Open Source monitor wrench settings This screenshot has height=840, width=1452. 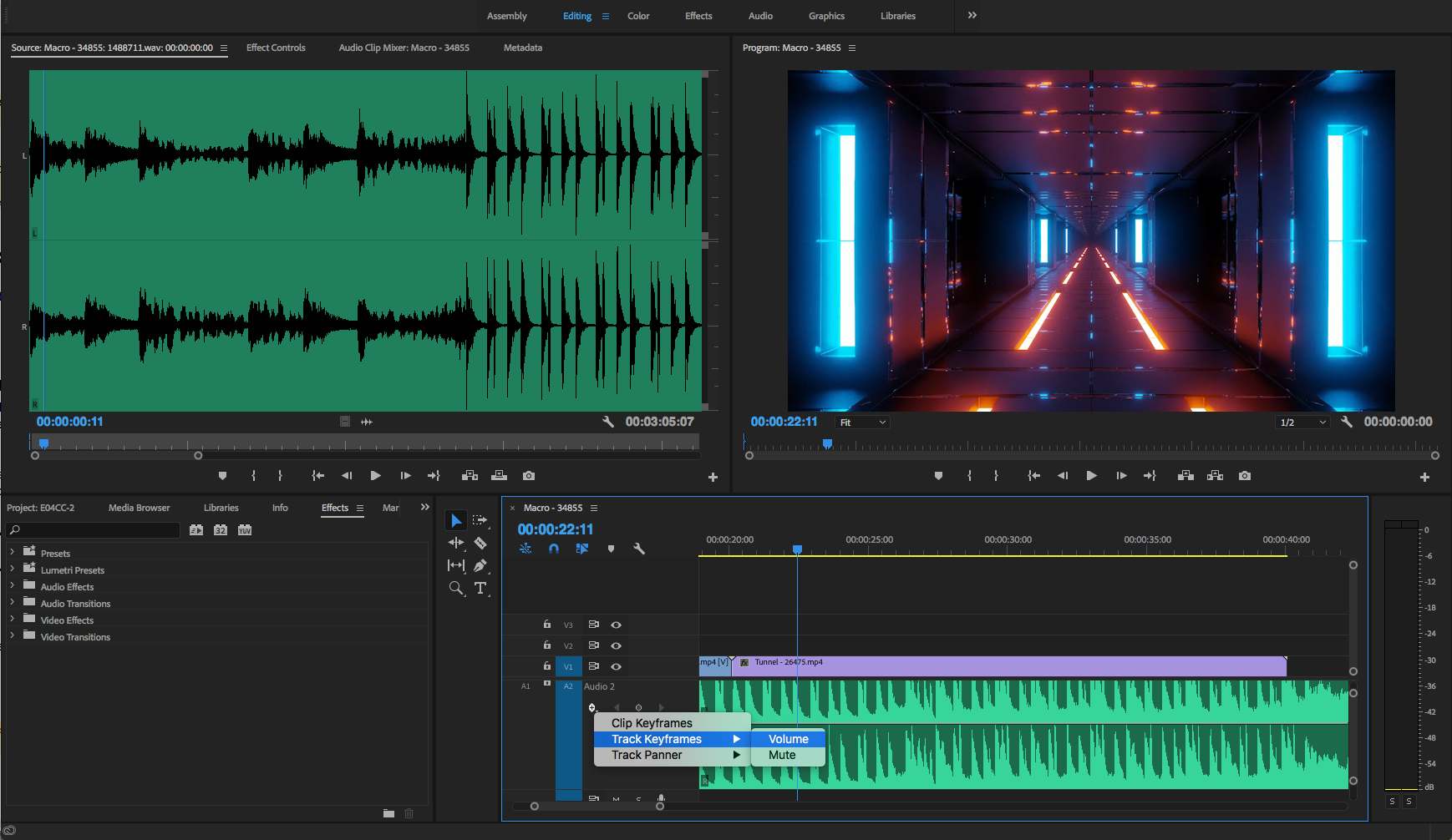[x=608, y=423]
